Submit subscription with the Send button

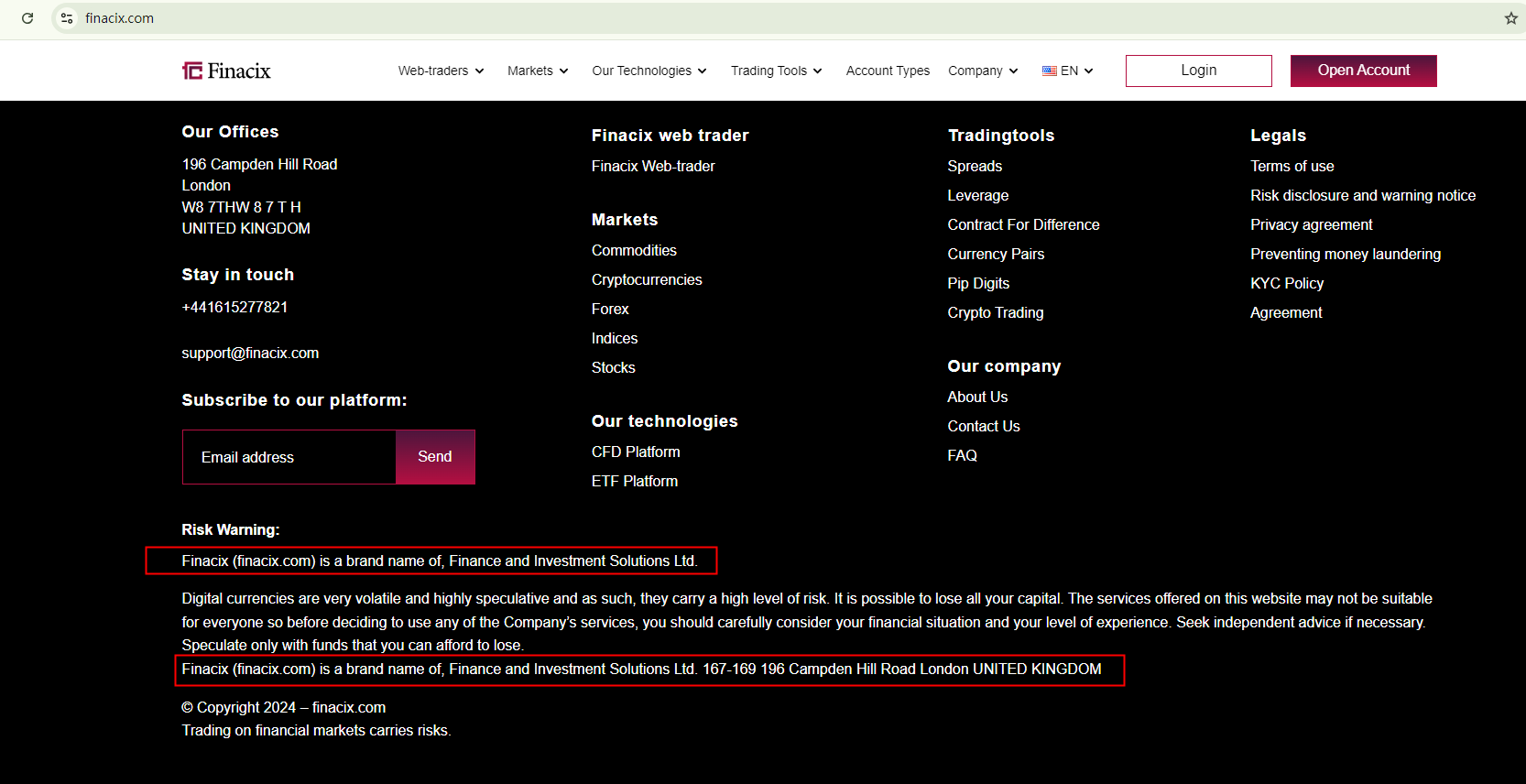435,457
